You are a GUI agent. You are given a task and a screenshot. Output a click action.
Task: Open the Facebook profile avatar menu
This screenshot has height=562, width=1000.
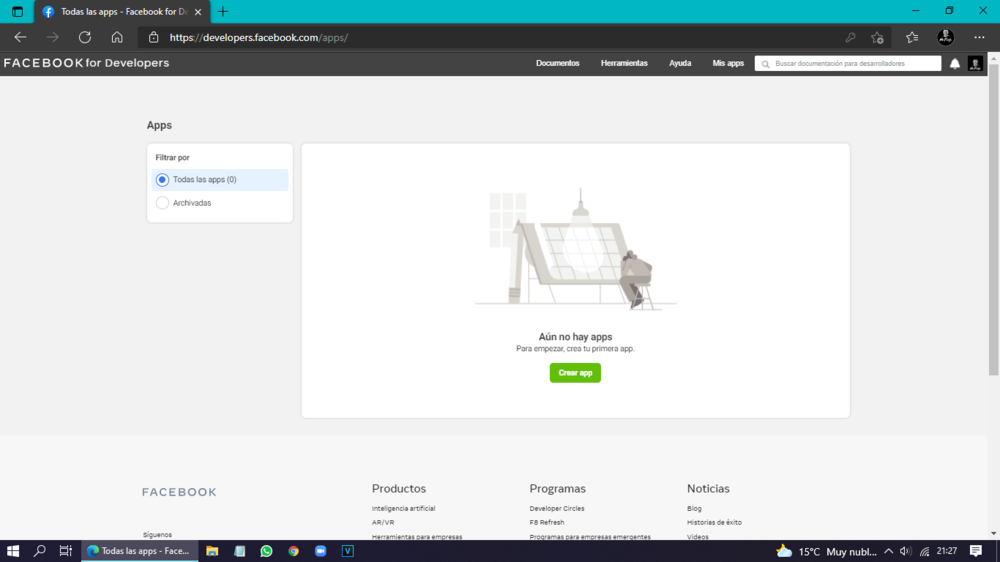point(975,63)
